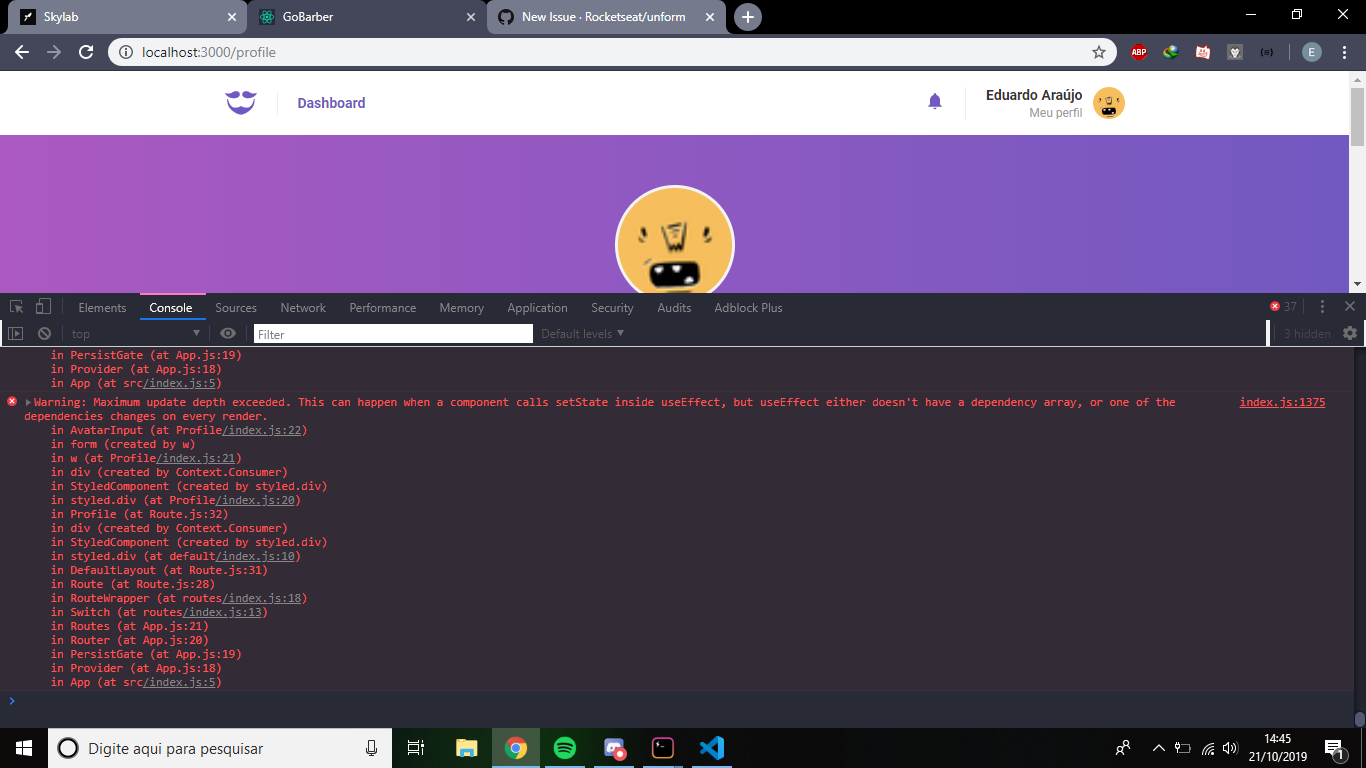Viewport: 1366px width, 768px height.
Task: Open the Security tab in DevTools
Action: 612,308
